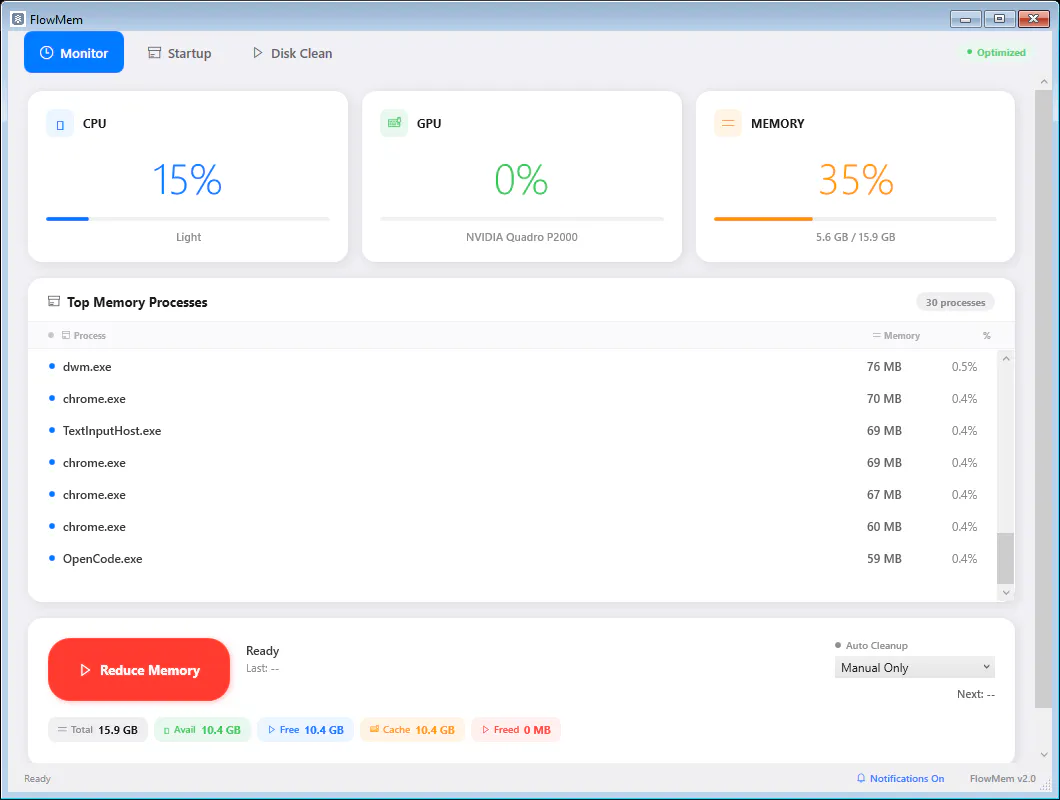Click the Top Memory Processes list icon
Image resolution: width=1060 pixels, height=800 pixels.
(54, 302)
